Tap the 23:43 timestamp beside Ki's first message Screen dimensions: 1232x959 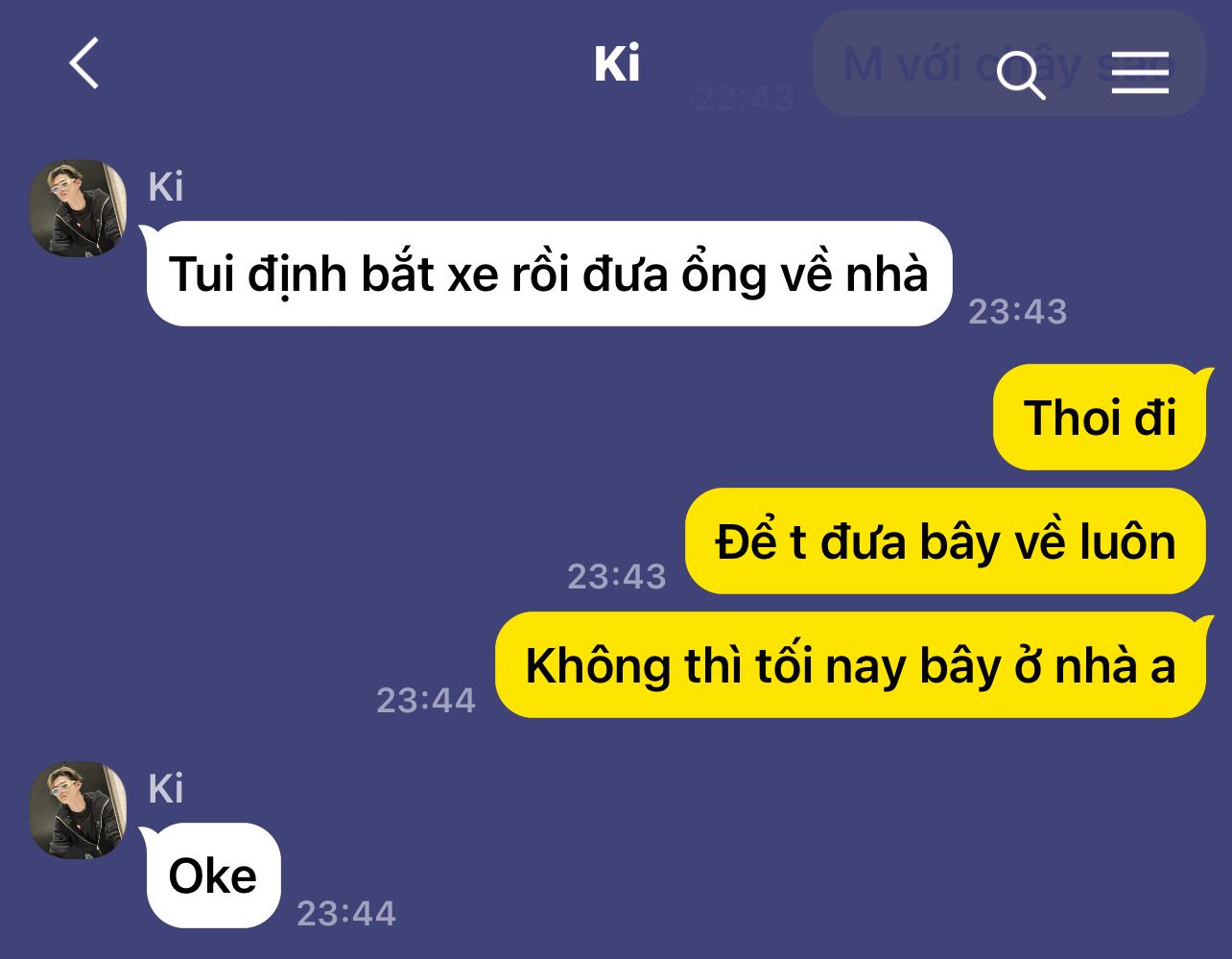point(1017,311)
